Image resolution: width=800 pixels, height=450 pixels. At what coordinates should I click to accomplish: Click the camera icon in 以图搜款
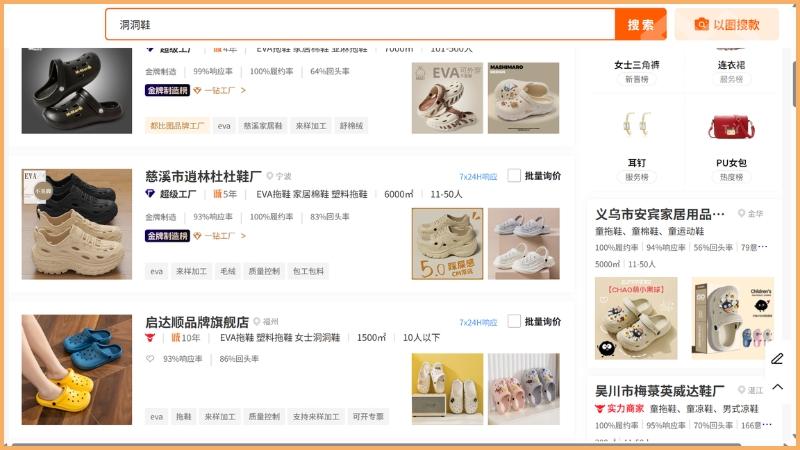(x=702, y=24)
